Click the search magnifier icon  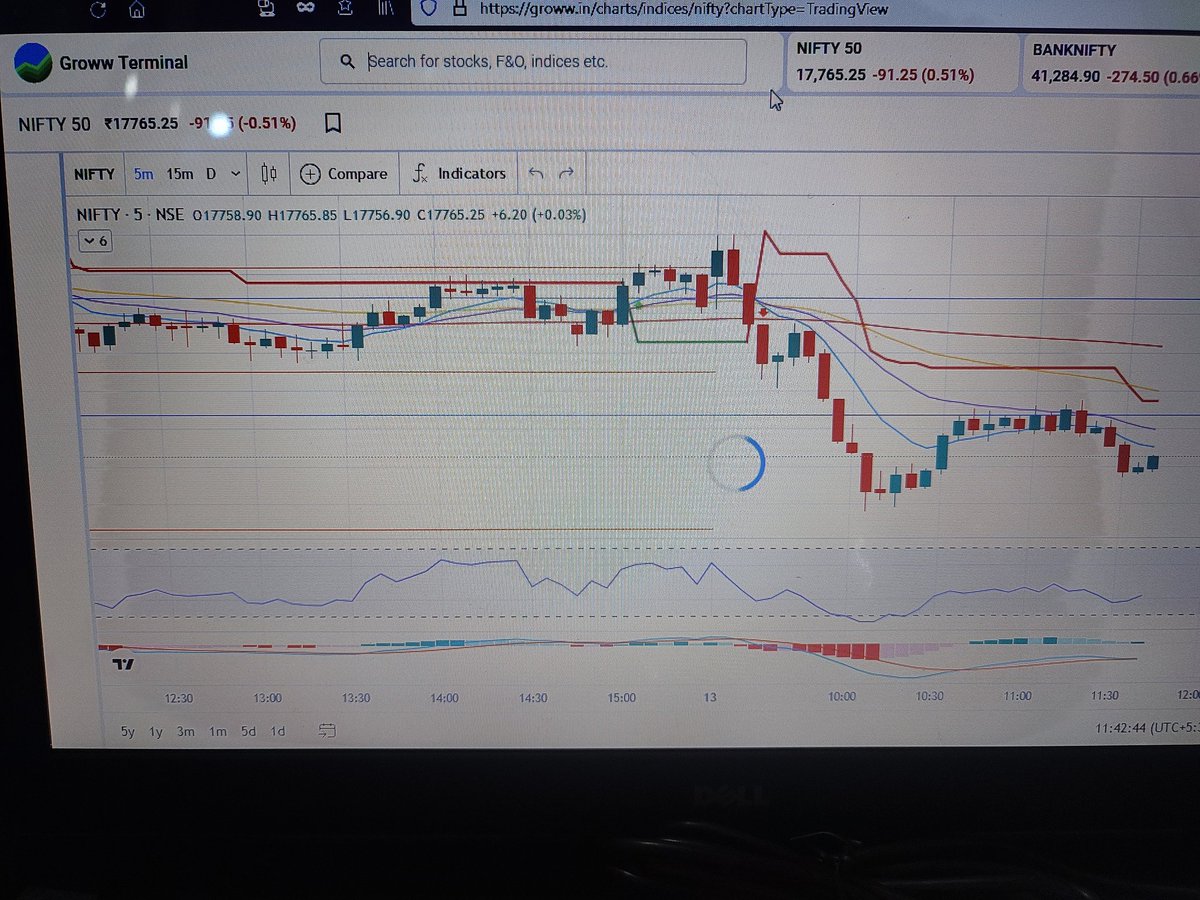(x=348, y=62)
